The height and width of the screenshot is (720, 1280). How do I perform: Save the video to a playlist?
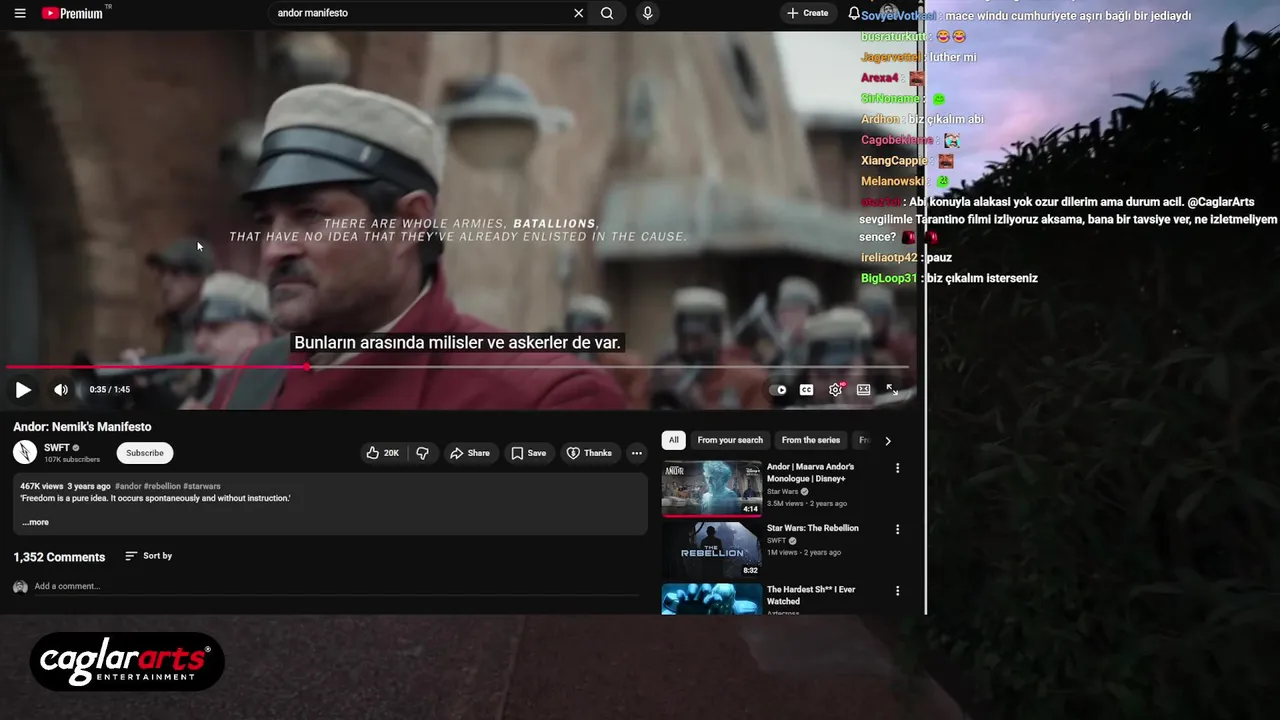point(528,453)
